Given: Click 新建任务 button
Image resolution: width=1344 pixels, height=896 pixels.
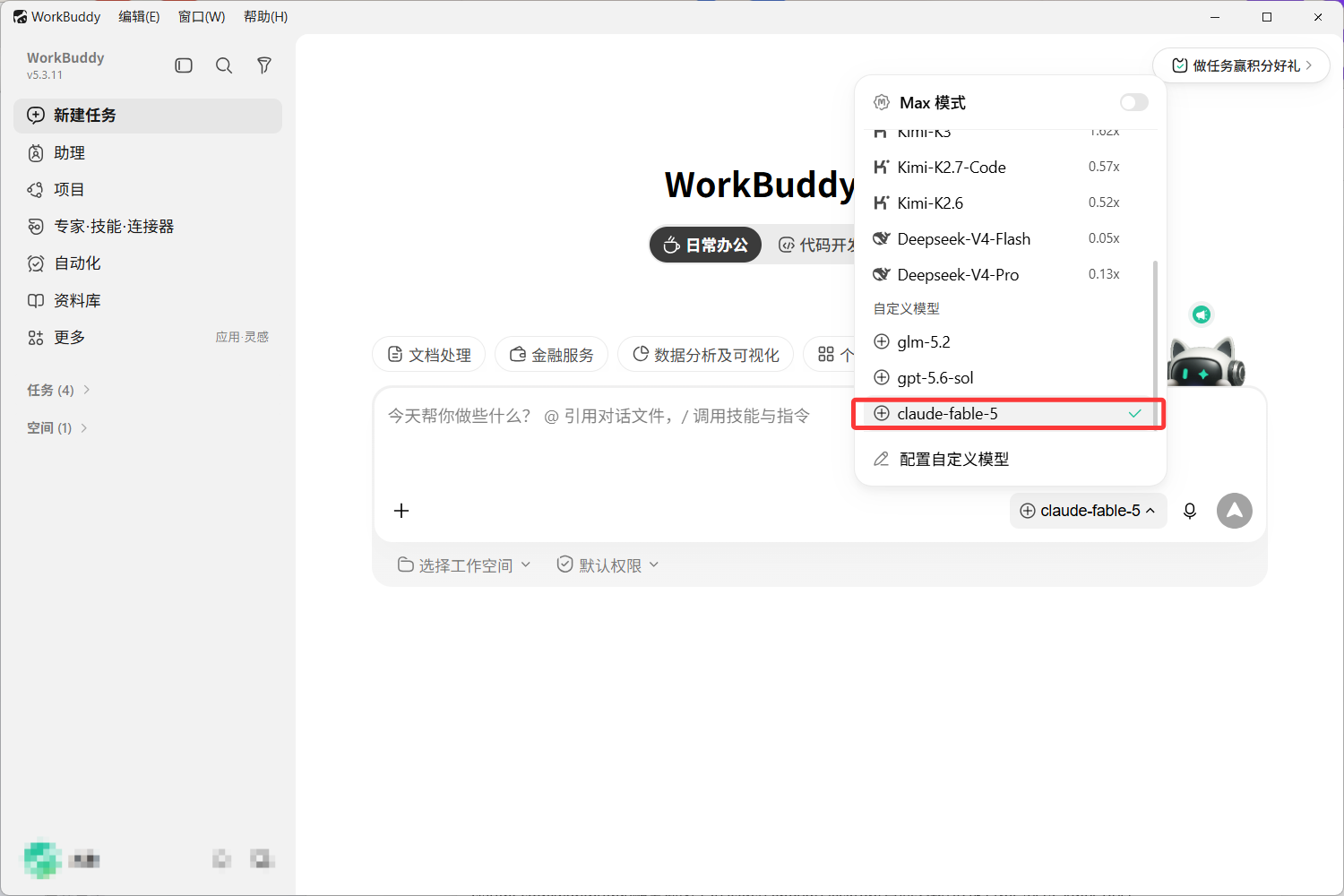Looking at the screenshot, I should tap(148, 116).
